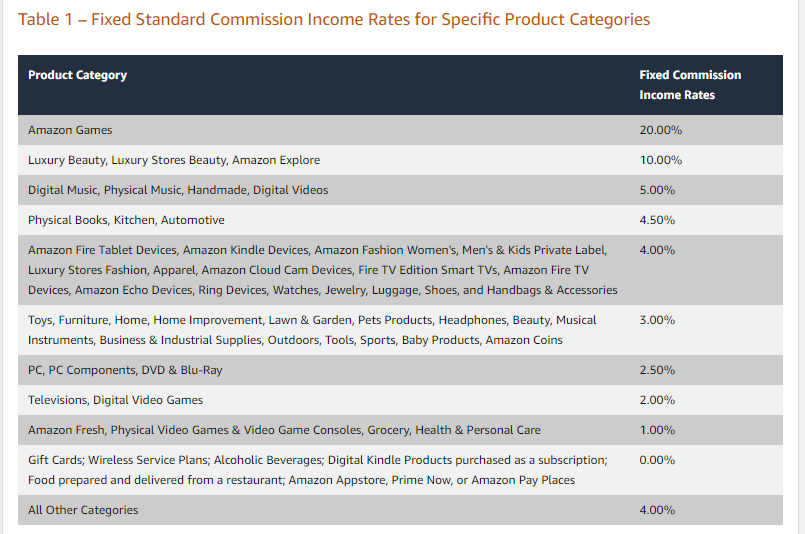Click the 4.00% rate for All Other Categories
The width and height of the screenshot is (805, 534).
click(x=657, y=510)
